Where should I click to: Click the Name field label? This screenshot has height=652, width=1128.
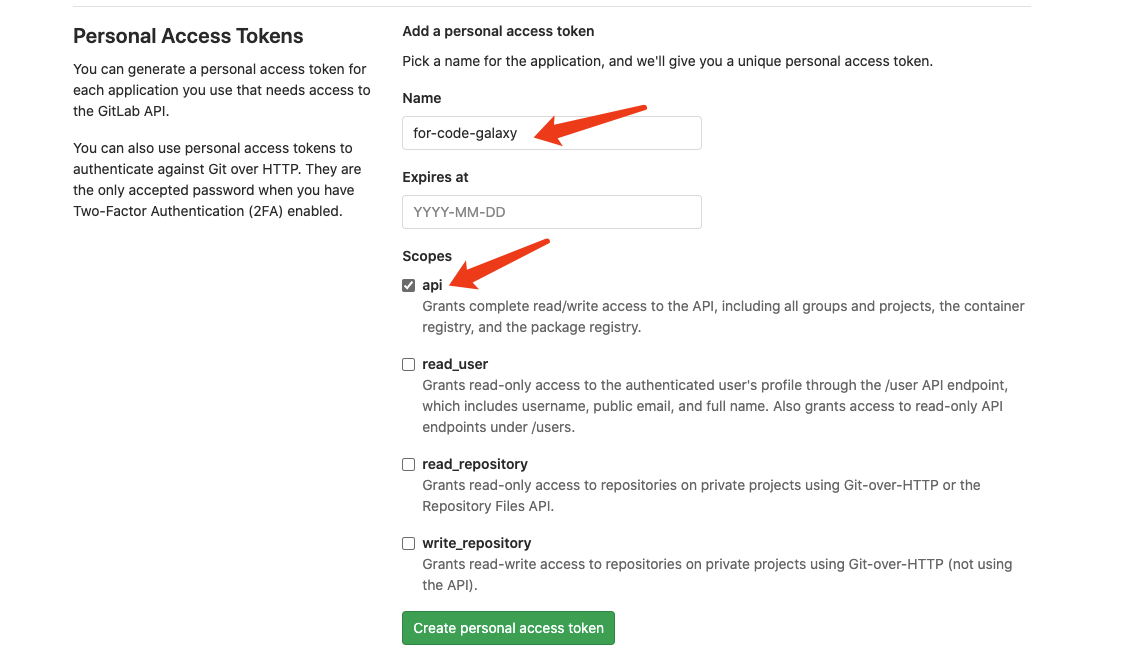tap(422, 98)
